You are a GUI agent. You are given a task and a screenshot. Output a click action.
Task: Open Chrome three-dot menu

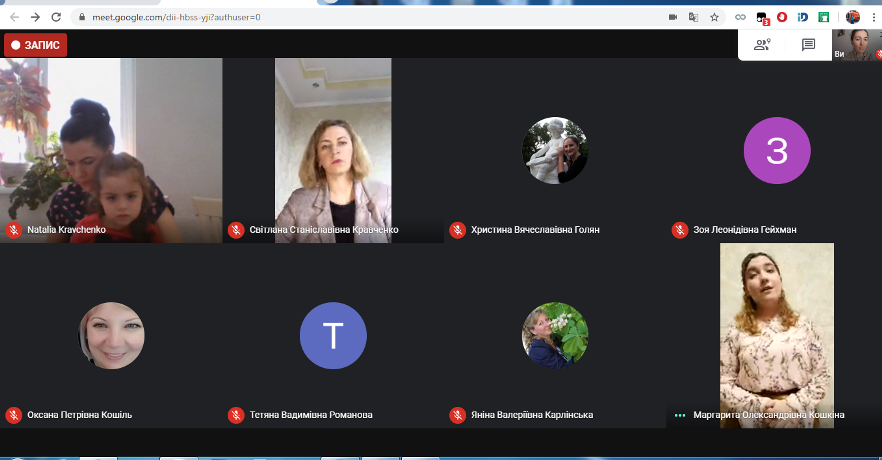click(x=874, y=17)
